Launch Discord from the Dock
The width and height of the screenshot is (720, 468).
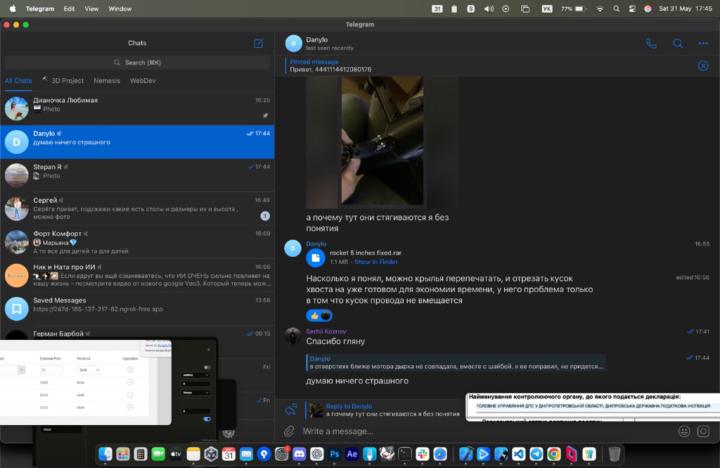299,454
